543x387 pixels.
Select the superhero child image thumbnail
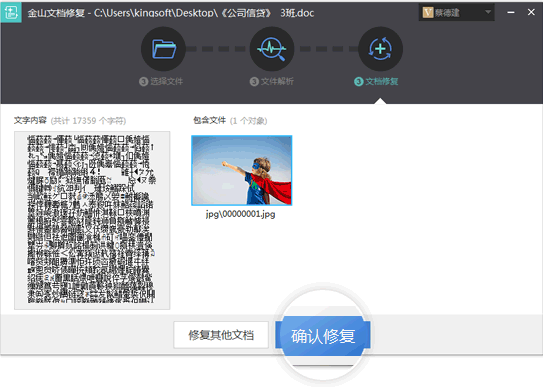click(x=242, y=171)
